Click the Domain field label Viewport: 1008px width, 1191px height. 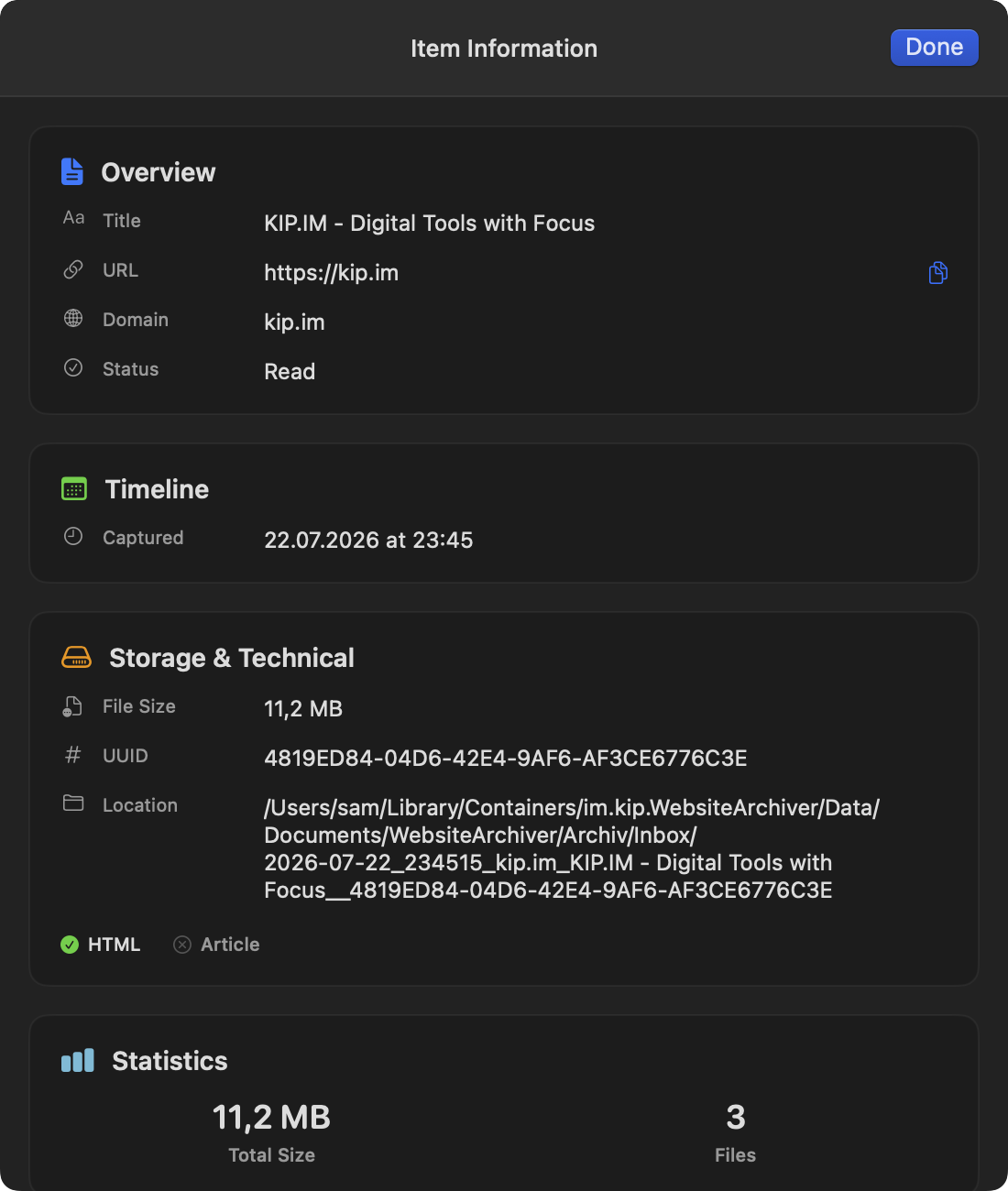[136, 320]
